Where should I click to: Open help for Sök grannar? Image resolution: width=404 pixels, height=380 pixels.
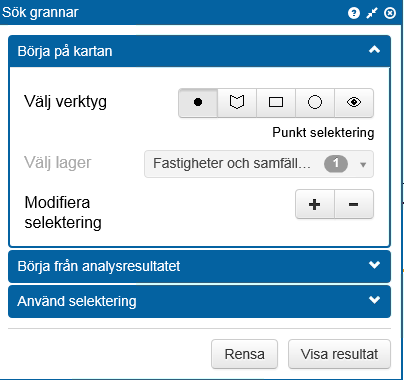(354, 13)
